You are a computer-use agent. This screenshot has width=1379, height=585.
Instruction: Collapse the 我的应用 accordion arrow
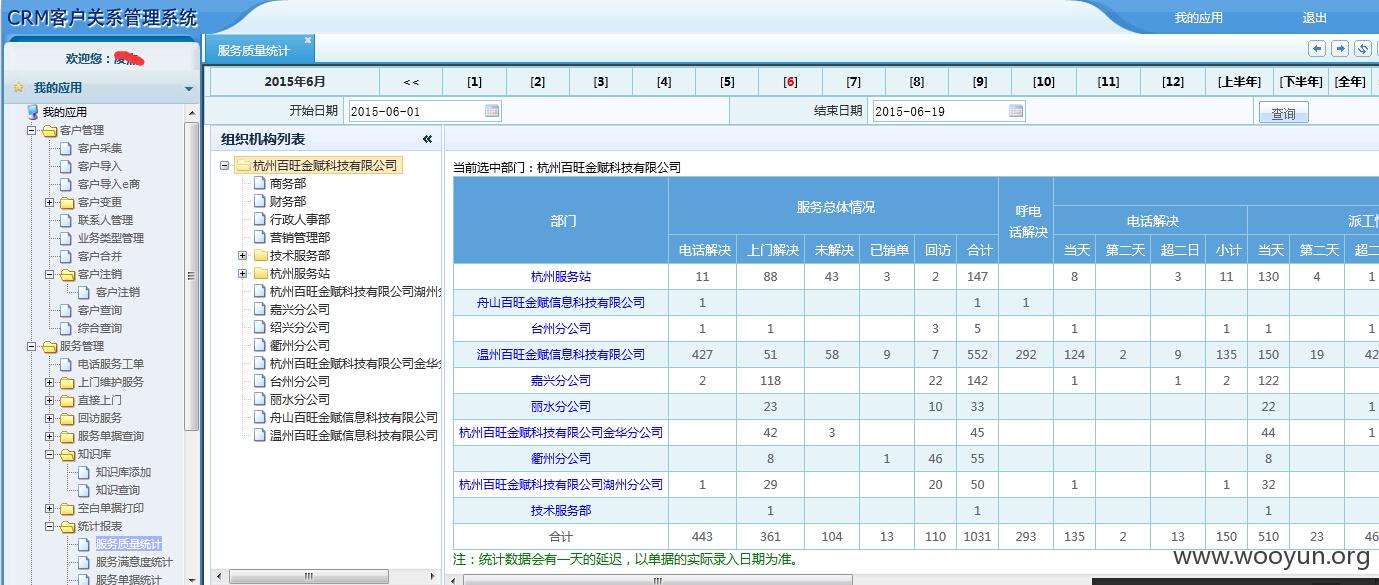pos(189,88)
